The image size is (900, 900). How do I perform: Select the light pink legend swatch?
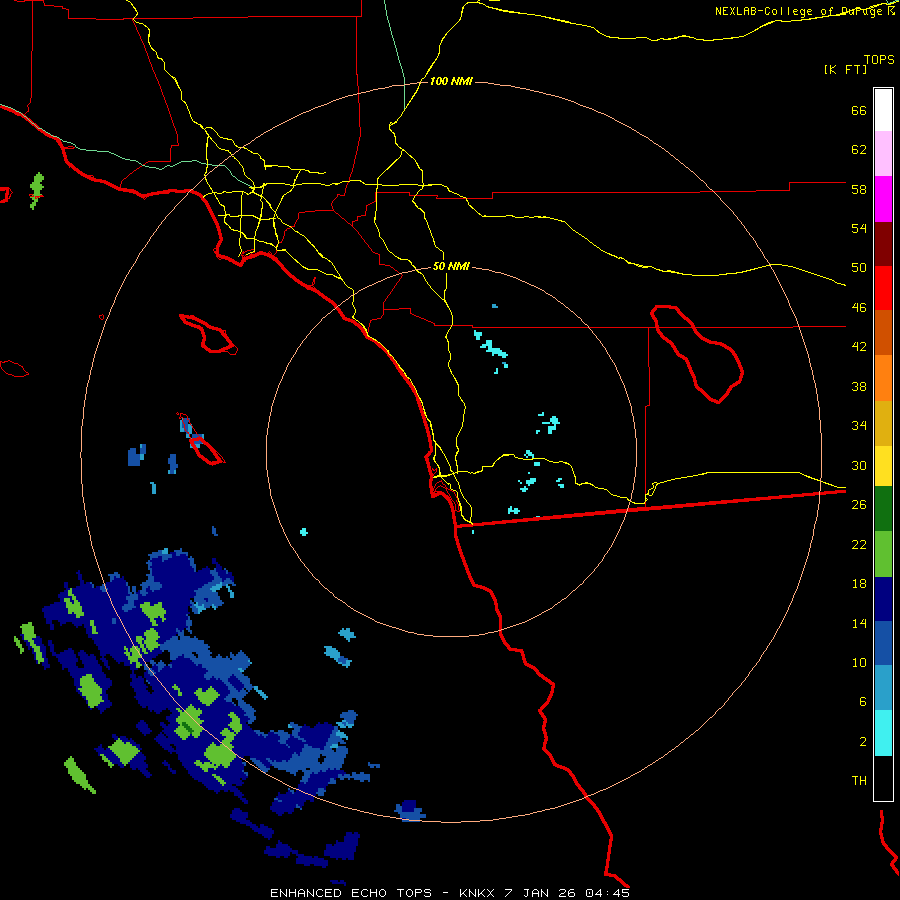[x=883, y=153]
